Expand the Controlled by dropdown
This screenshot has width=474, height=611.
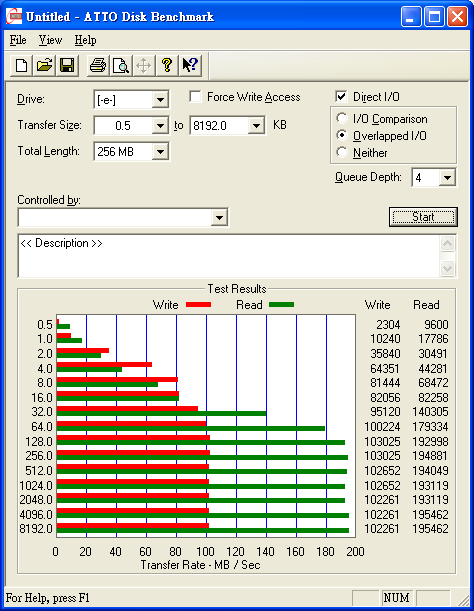coord(219,217)
